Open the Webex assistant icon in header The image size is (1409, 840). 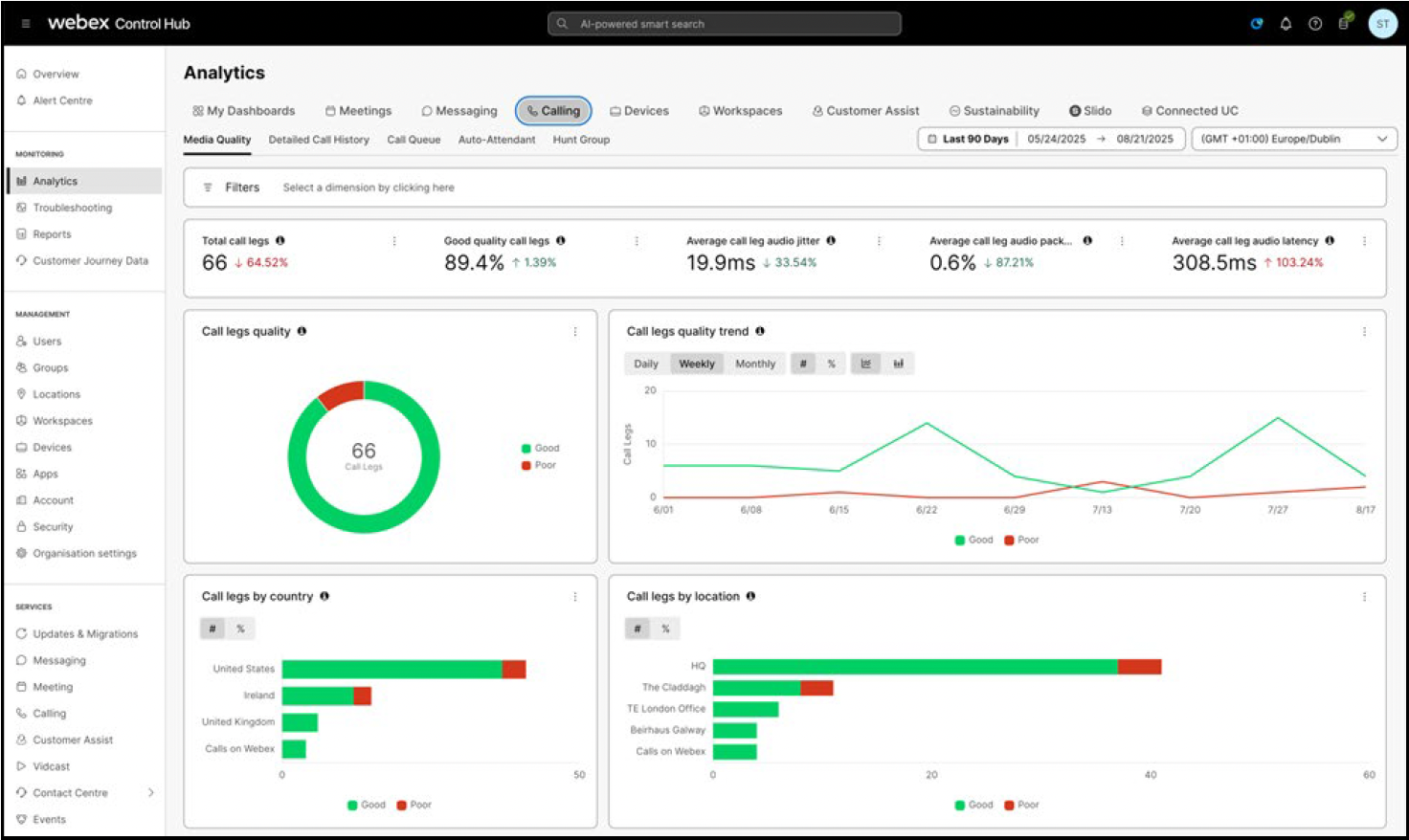click(1256, 24)
